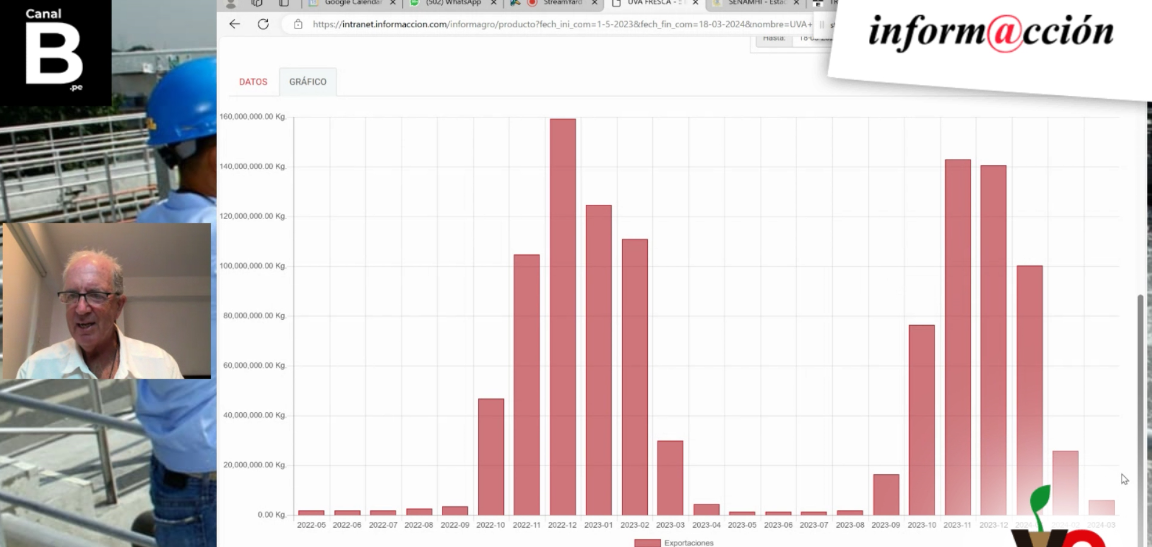Click the Exportaciones legend label
Screen dimensions: 1152x547
(688, 543)
